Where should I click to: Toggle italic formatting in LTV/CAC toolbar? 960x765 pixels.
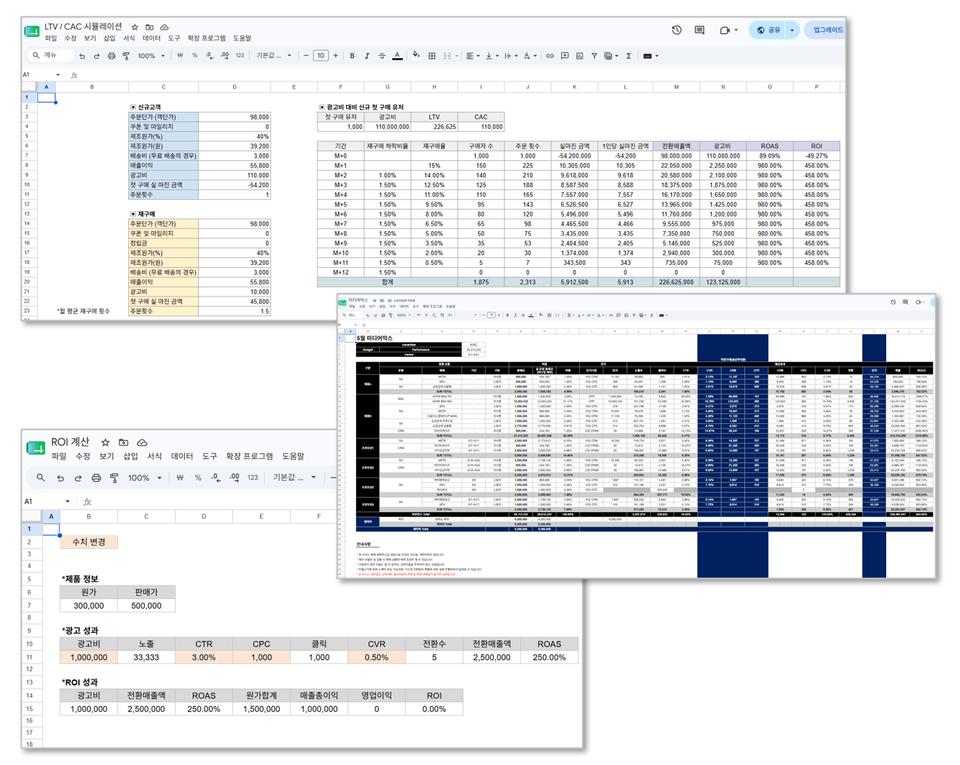[x=367, y=56]
